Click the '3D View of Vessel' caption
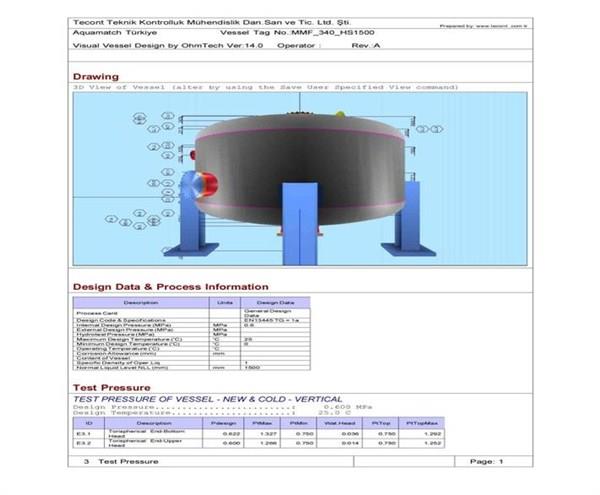 coord(266,87)
